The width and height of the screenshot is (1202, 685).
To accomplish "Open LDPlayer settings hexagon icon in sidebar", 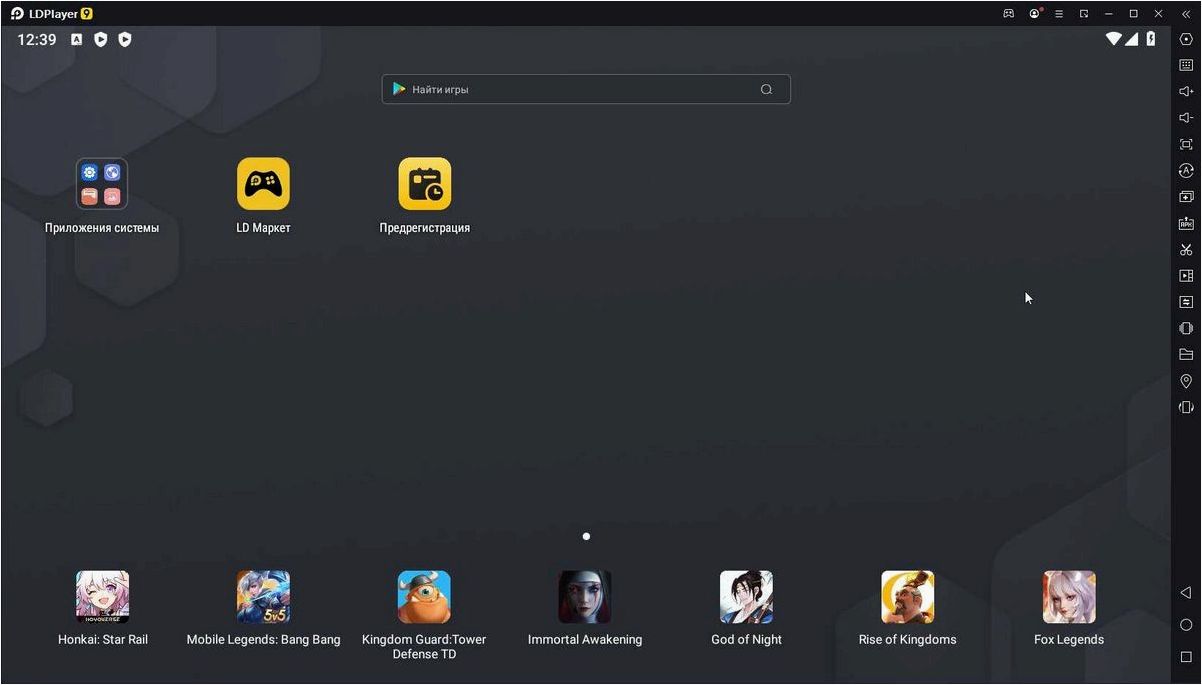I will click(1186, 39).
